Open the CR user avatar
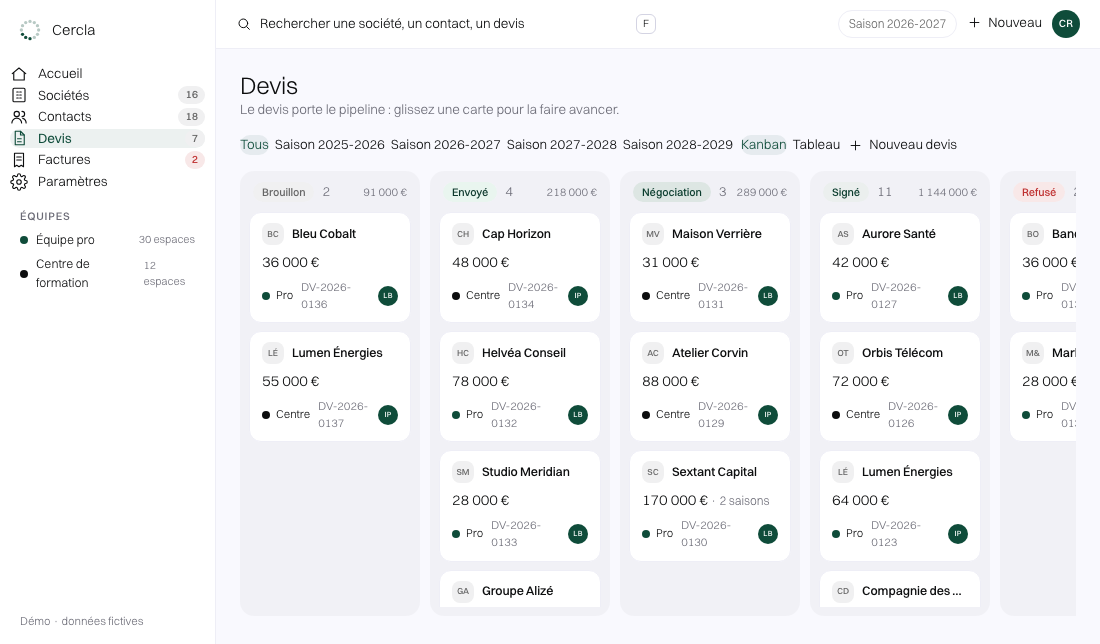Image resolution: width=1100 pixels, height=644 pixels. click(1066, 24)
